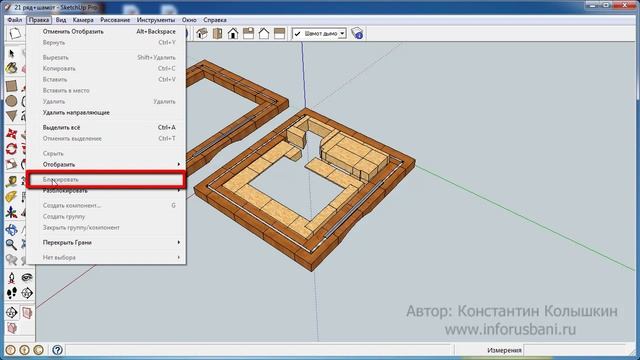The height and width of the screenshot is (360, 640).
Task: Choose Удалить направляющие entry
Action: pos(106,113)
